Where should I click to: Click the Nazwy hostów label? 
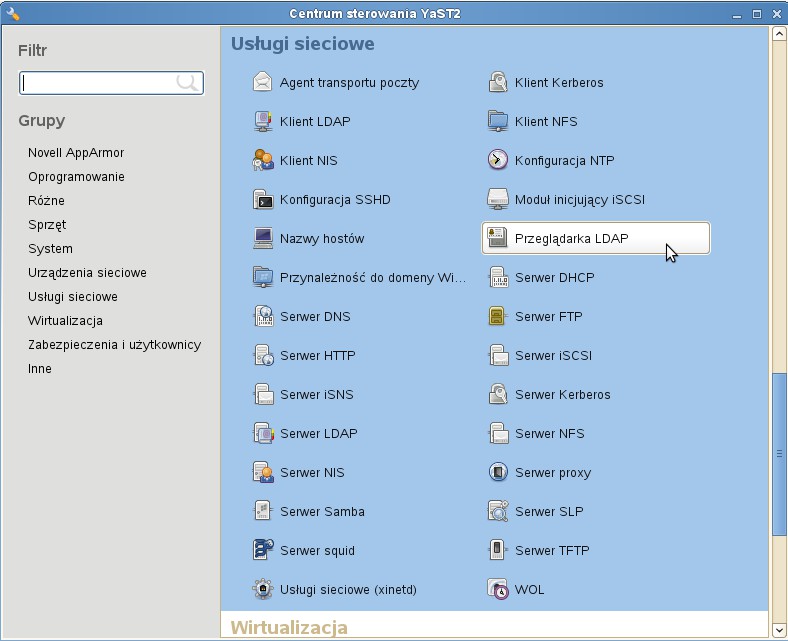point(322,239)
